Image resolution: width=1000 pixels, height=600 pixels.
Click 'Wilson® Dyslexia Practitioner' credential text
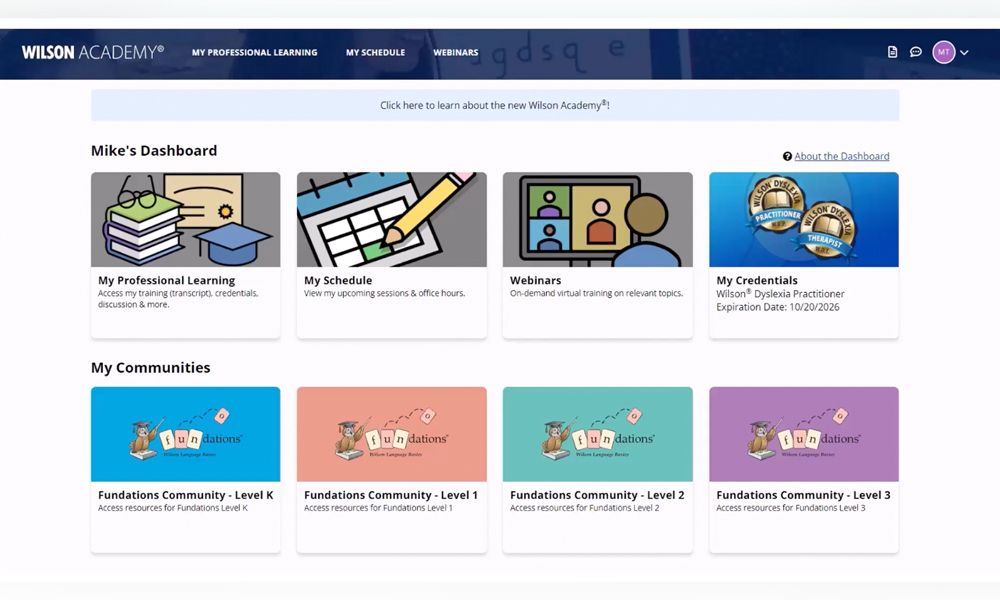point(780,294)
